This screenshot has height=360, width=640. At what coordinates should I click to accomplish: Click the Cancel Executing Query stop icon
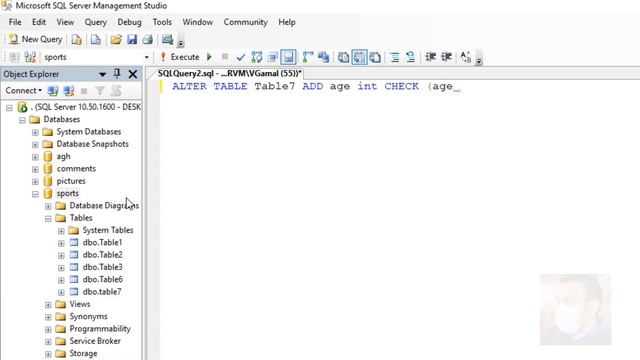(x=224, y=57)
